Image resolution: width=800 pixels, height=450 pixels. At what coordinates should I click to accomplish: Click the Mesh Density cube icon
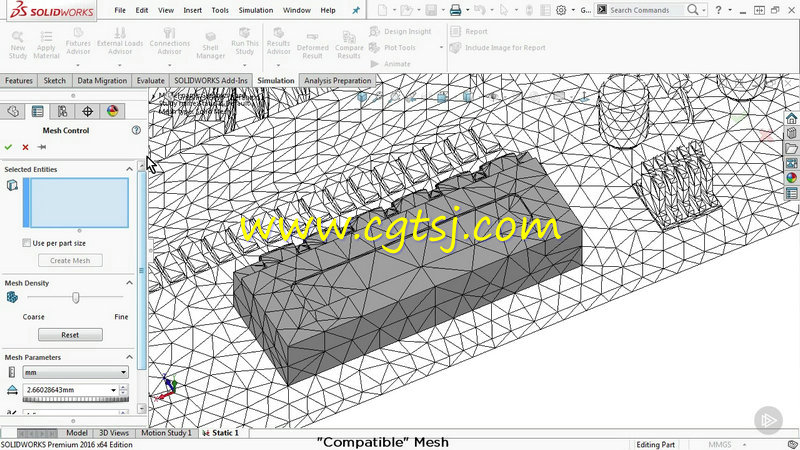[x=12, y=297]
